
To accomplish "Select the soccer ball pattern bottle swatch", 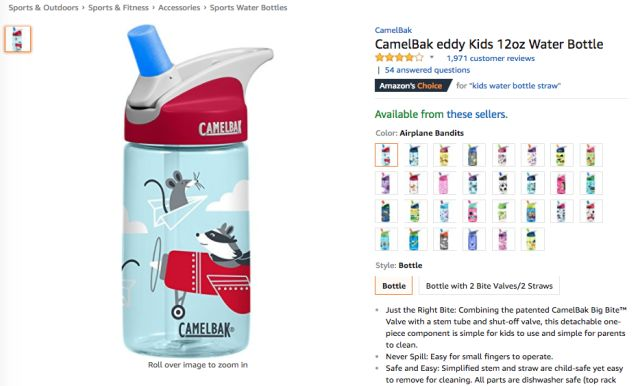I will [503, 183].
